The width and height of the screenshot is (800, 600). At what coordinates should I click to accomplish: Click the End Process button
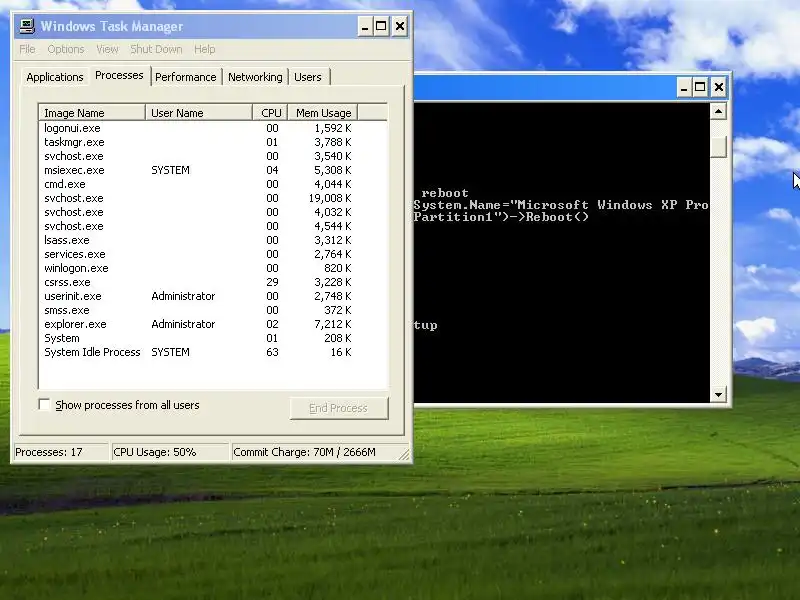(x=339, y=408)
